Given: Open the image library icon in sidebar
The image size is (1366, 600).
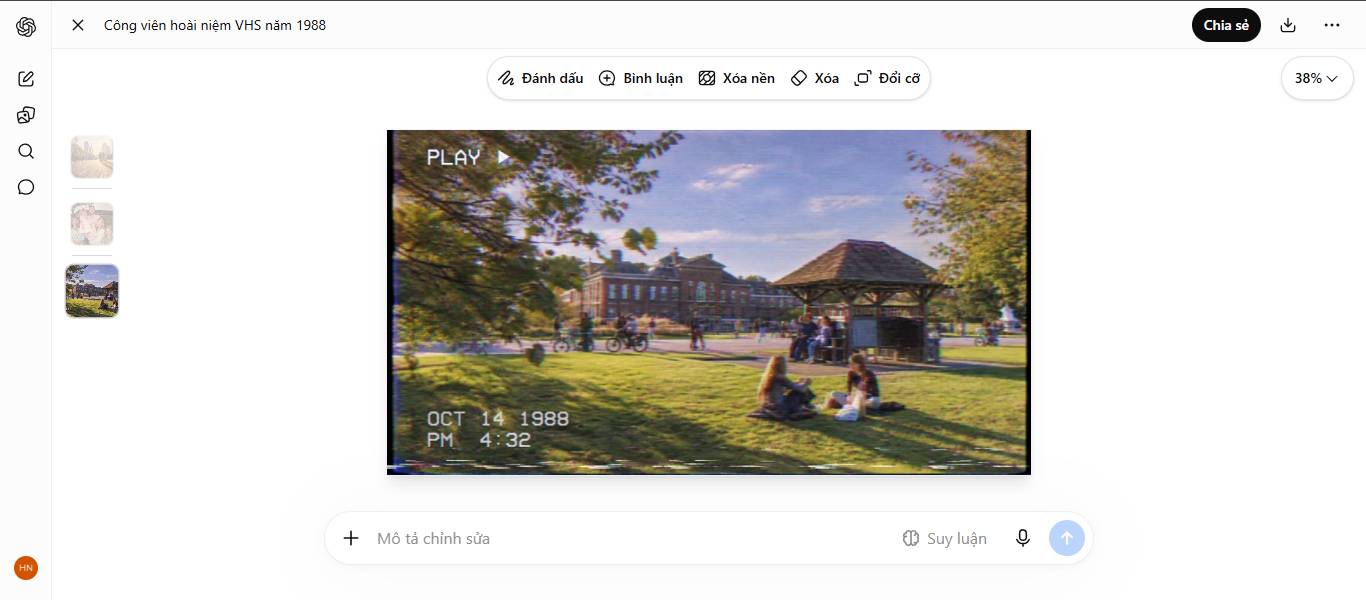Looking at the screenshot, I should pyautogui.click(x=26, y=115).
